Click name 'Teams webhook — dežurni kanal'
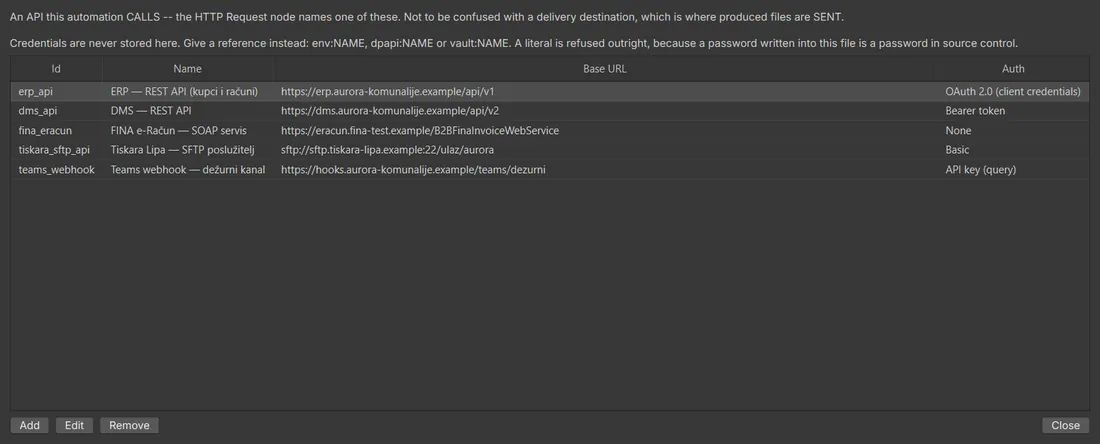The height and width of the screenshot is (444, 1100). click(x=188, y=170)
